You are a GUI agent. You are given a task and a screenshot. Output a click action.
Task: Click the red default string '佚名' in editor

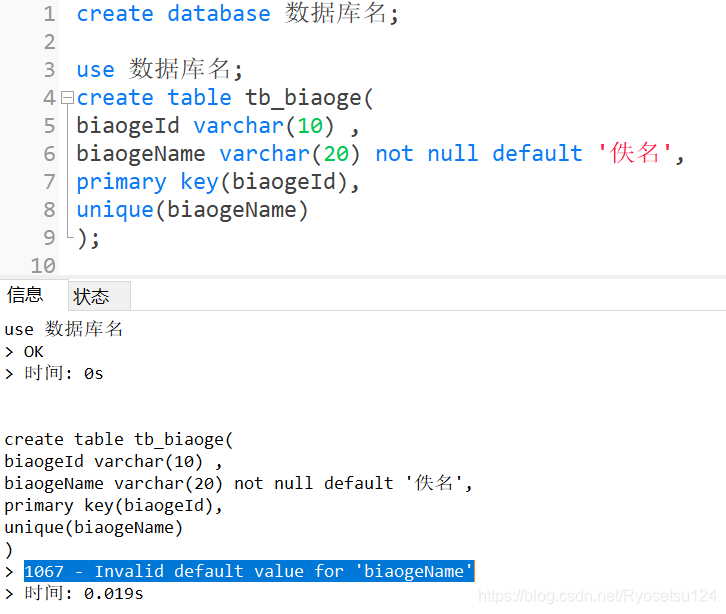tap(634, 153)
